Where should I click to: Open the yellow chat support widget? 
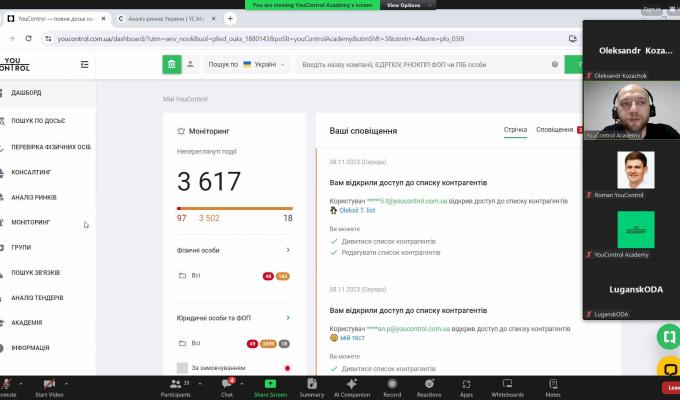(670, 369)
